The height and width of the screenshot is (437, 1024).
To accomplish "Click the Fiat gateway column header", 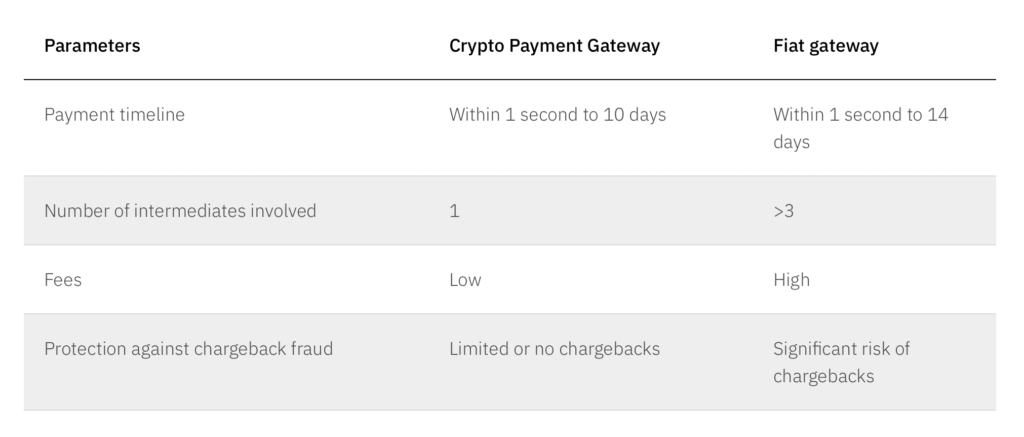I will [826, 46].
